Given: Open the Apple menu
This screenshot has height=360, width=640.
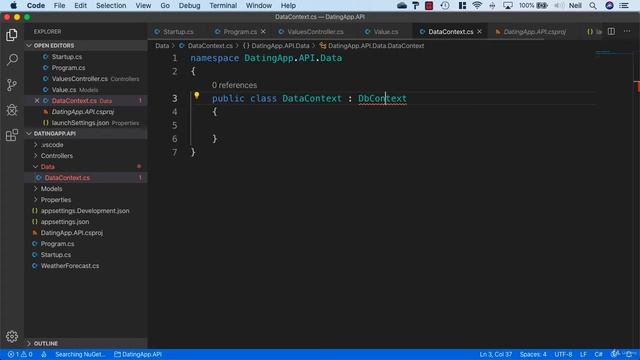Looking at the screenshot, I should 13,5.
